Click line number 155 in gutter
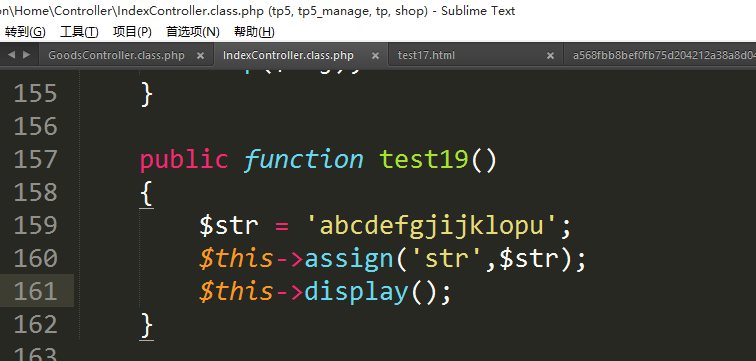Image resolution: width=756 pixels, height=361 pixels. tap(36, 93)
